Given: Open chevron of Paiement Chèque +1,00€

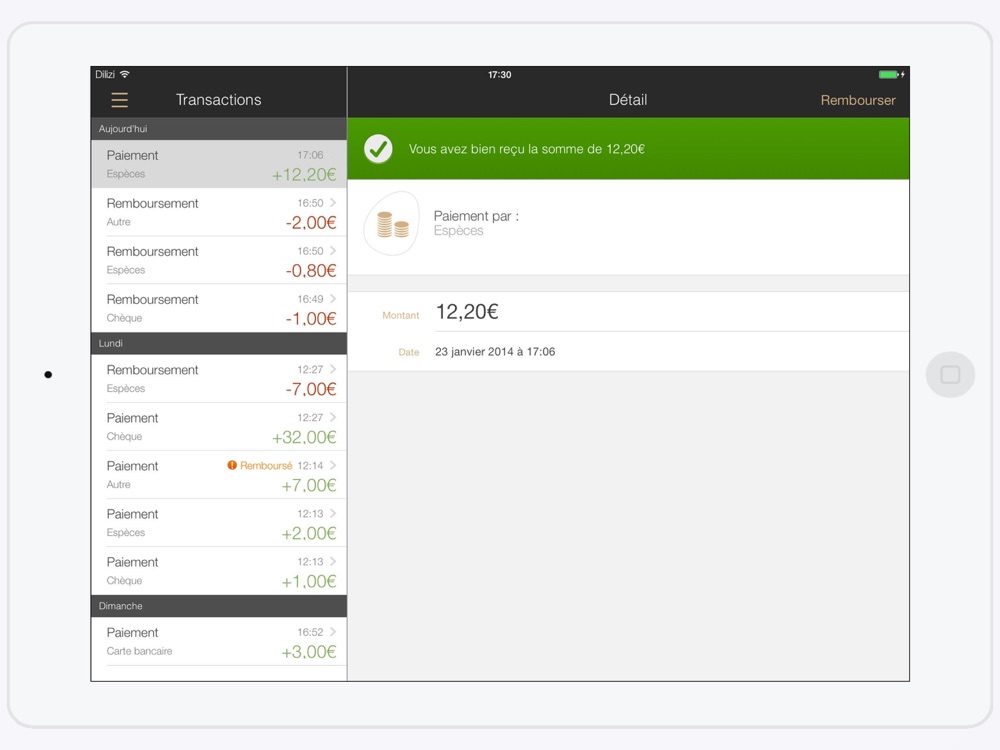Looking at the screenshot, I should coord(333,562).
